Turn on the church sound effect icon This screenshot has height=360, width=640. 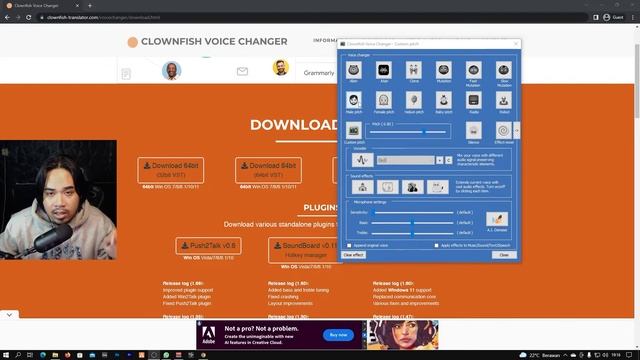point(362,187)
